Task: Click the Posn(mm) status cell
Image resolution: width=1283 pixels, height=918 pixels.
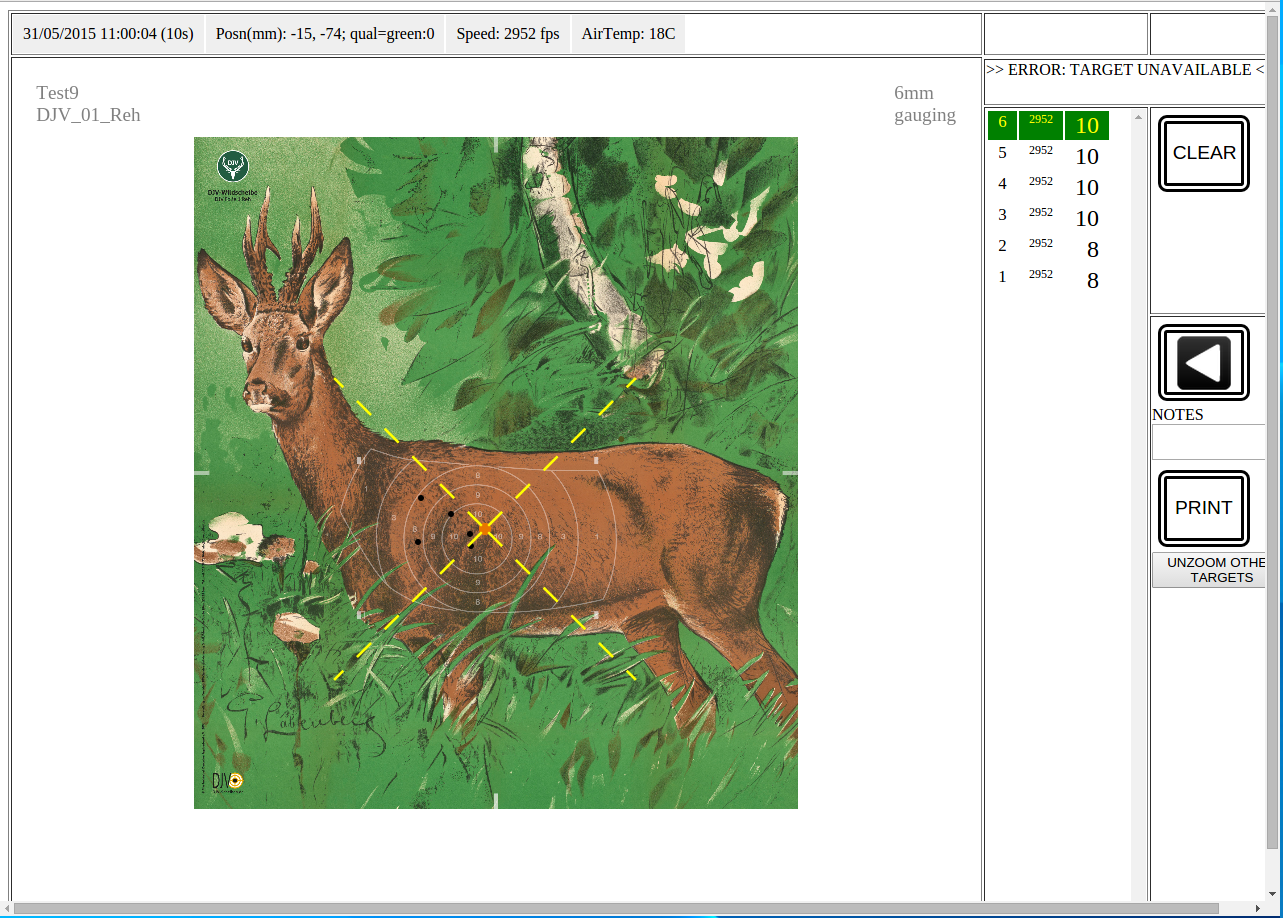Action: pyautogui.click(x=325, y=34)
